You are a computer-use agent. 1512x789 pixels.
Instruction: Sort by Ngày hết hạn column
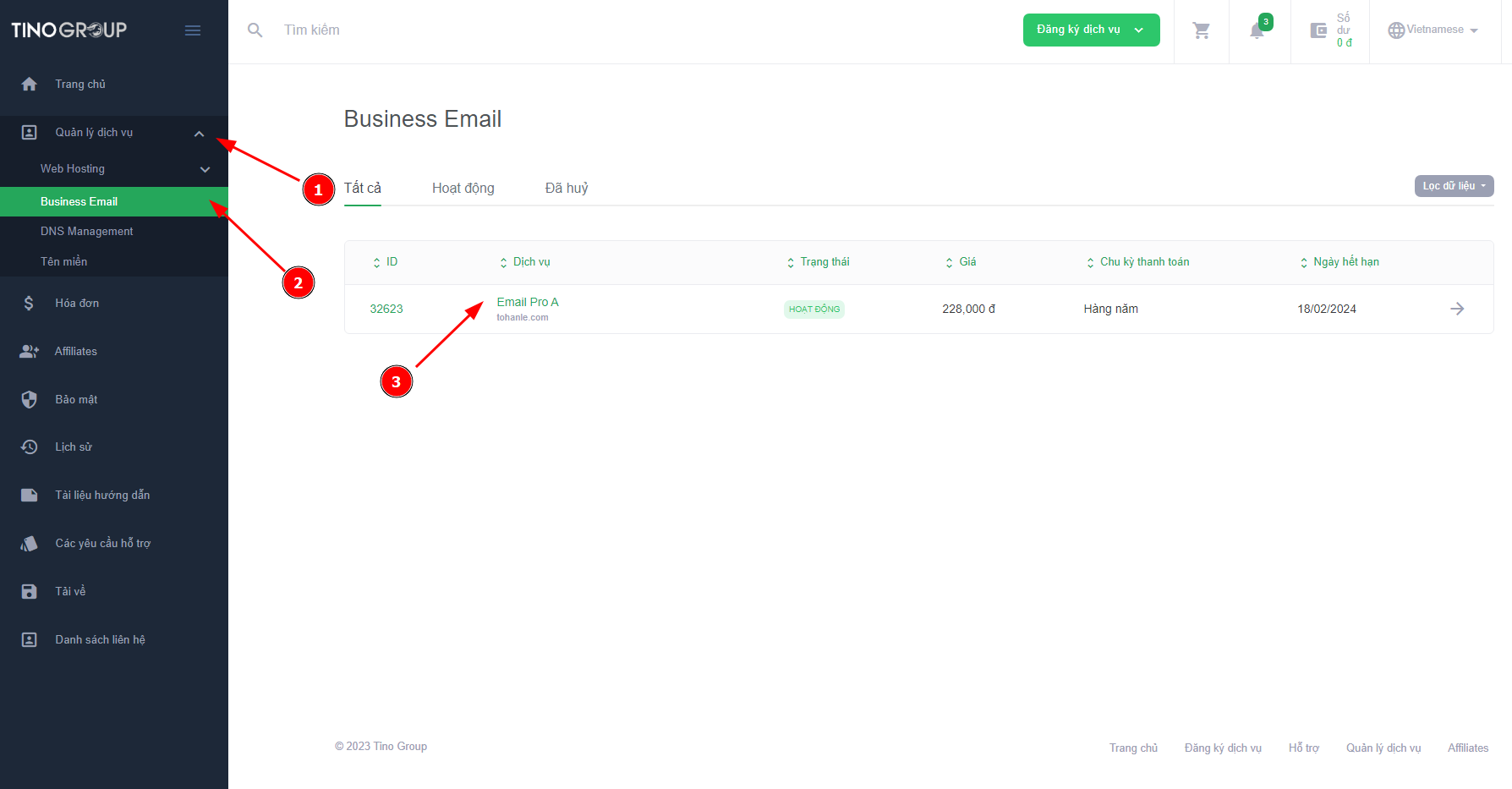click(x=1339, y=262)
